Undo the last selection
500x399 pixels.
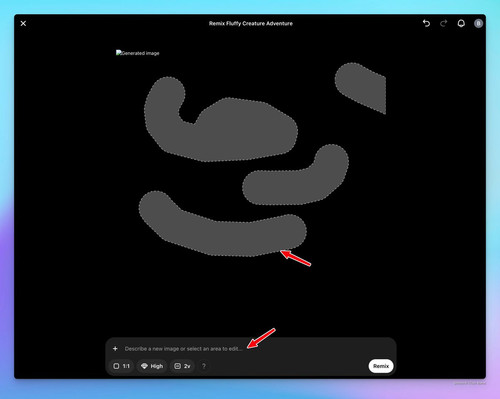[426, 23]
